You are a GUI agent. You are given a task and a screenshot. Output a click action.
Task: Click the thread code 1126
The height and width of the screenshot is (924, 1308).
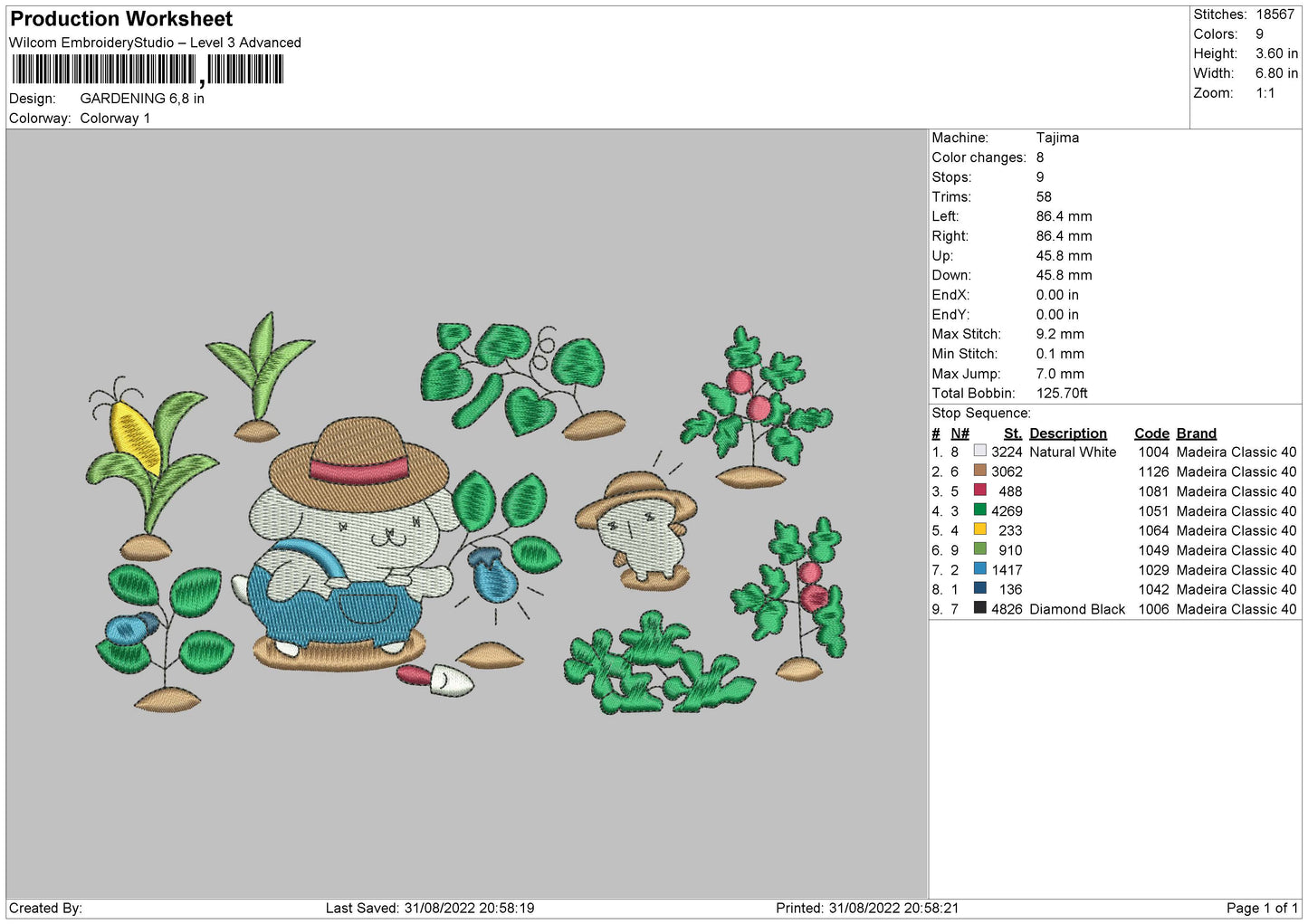click(x=1154, y=472)
